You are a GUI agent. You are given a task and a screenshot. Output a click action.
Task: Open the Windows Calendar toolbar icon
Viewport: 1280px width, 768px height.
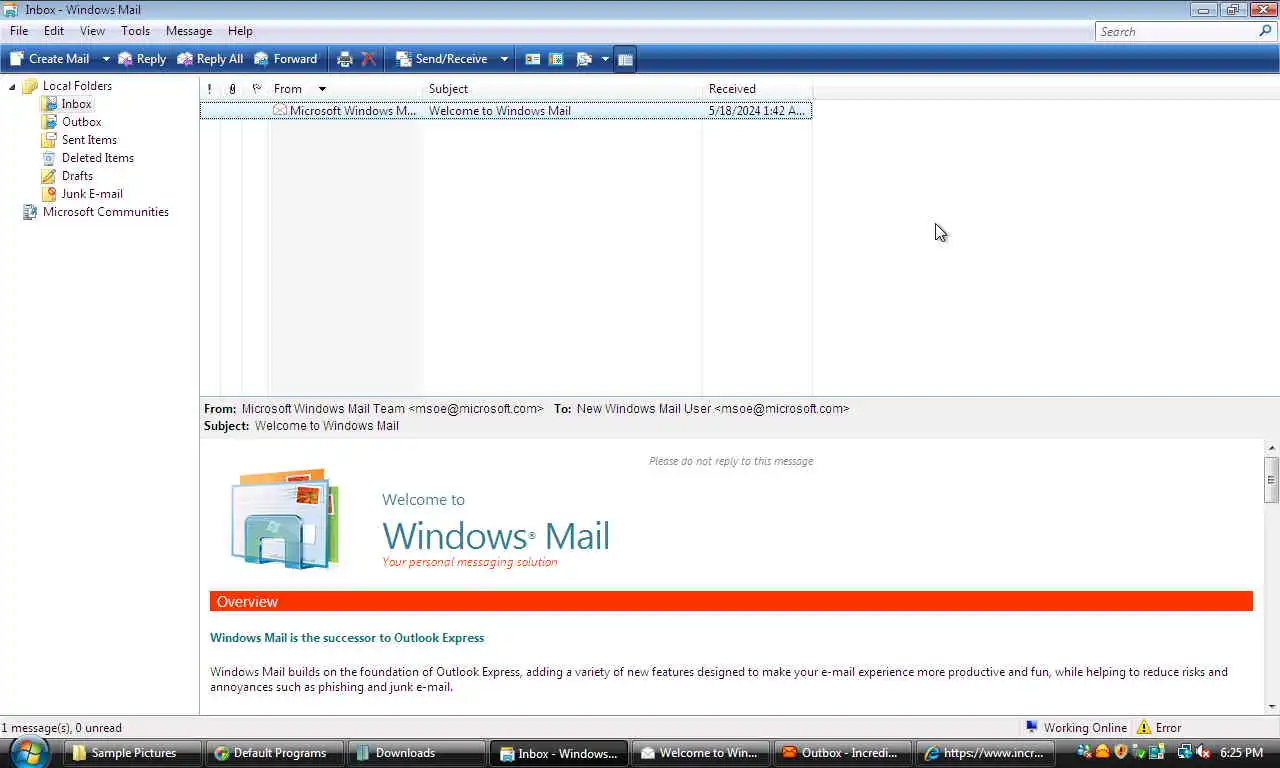556,59
